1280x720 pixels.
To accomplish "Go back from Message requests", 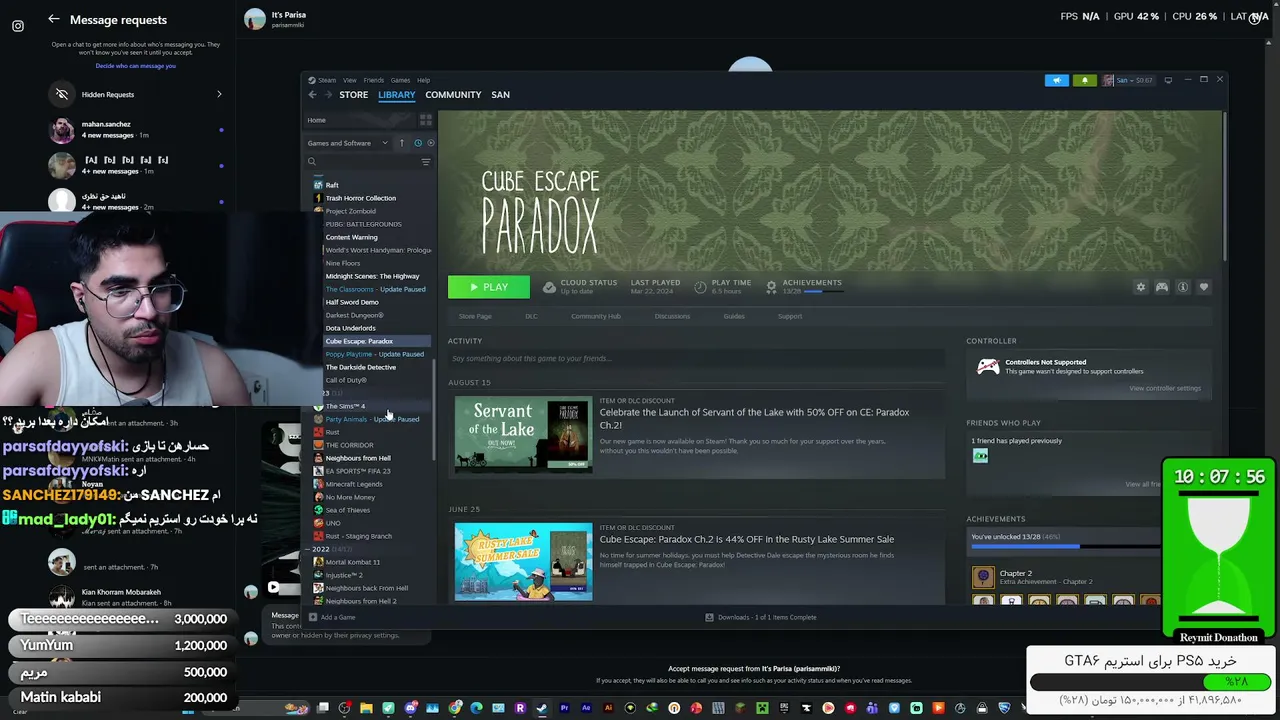I will tap(54, 19).
